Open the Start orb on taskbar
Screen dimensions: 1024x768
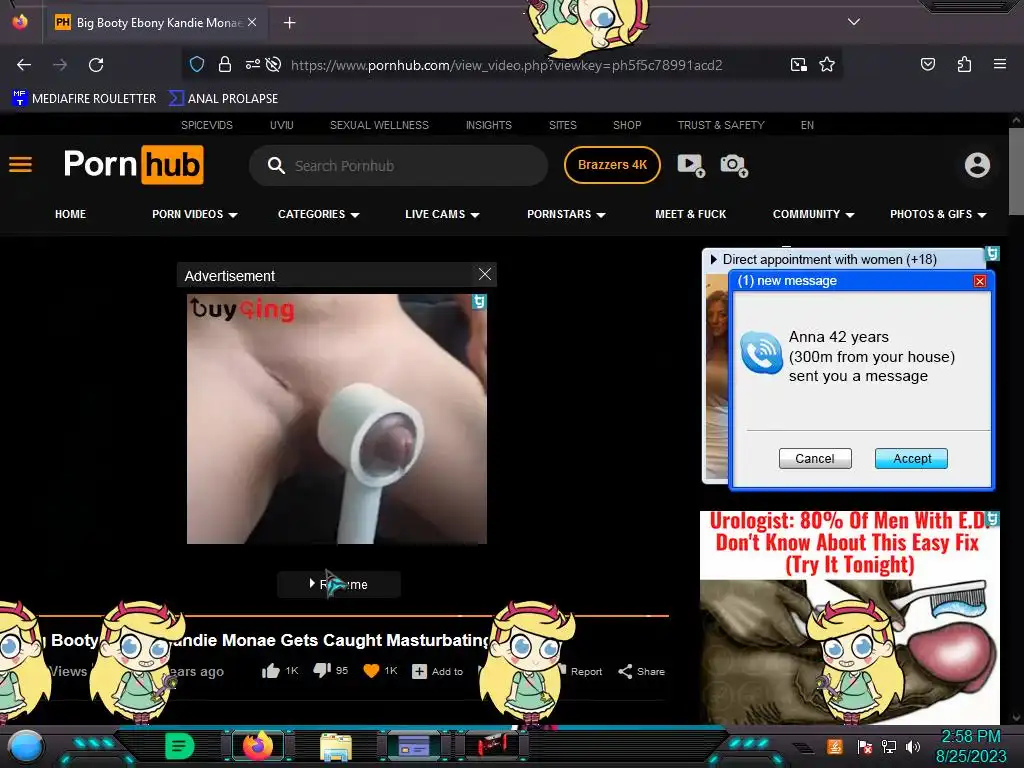(26, 746)
